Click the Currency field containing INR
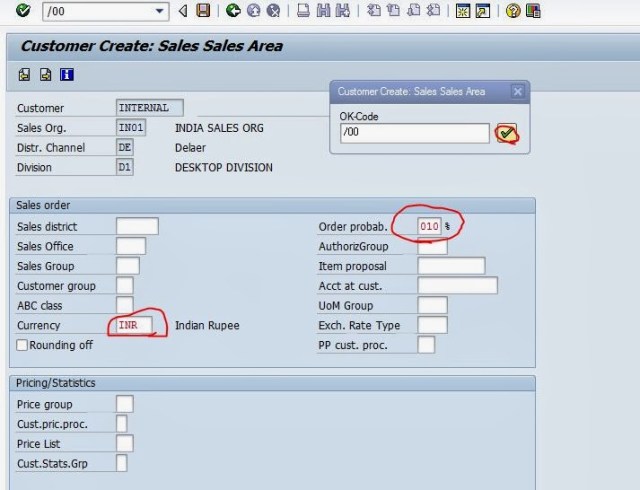Screen dimensions: 640x490 [x=134, y=325]
